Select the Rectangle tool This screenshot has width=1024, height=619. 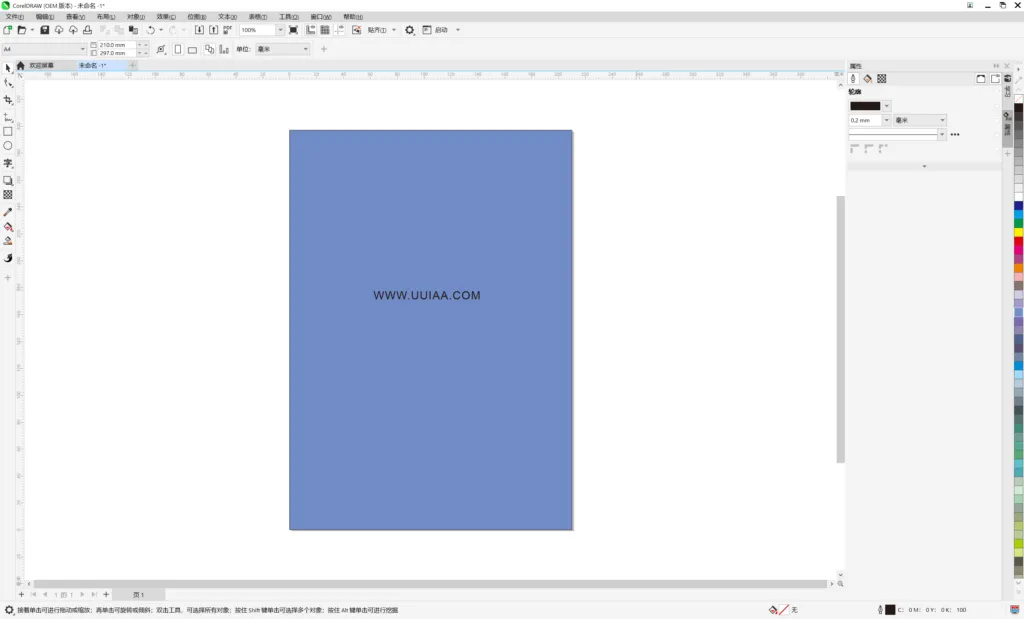click(8, 131)
